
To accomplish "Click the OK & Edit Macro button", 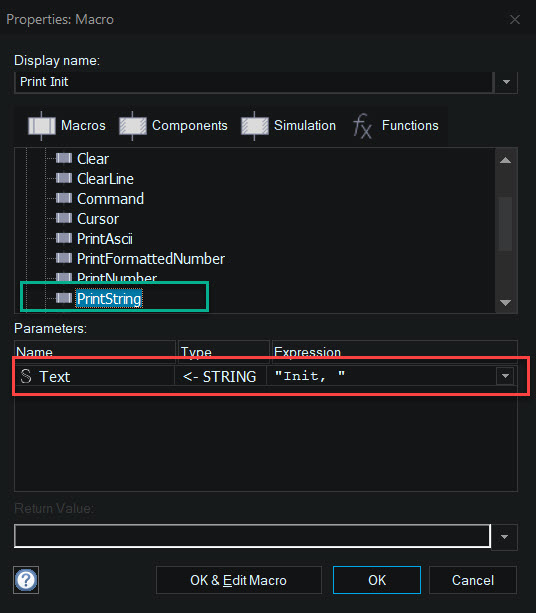I will (238, 580).
